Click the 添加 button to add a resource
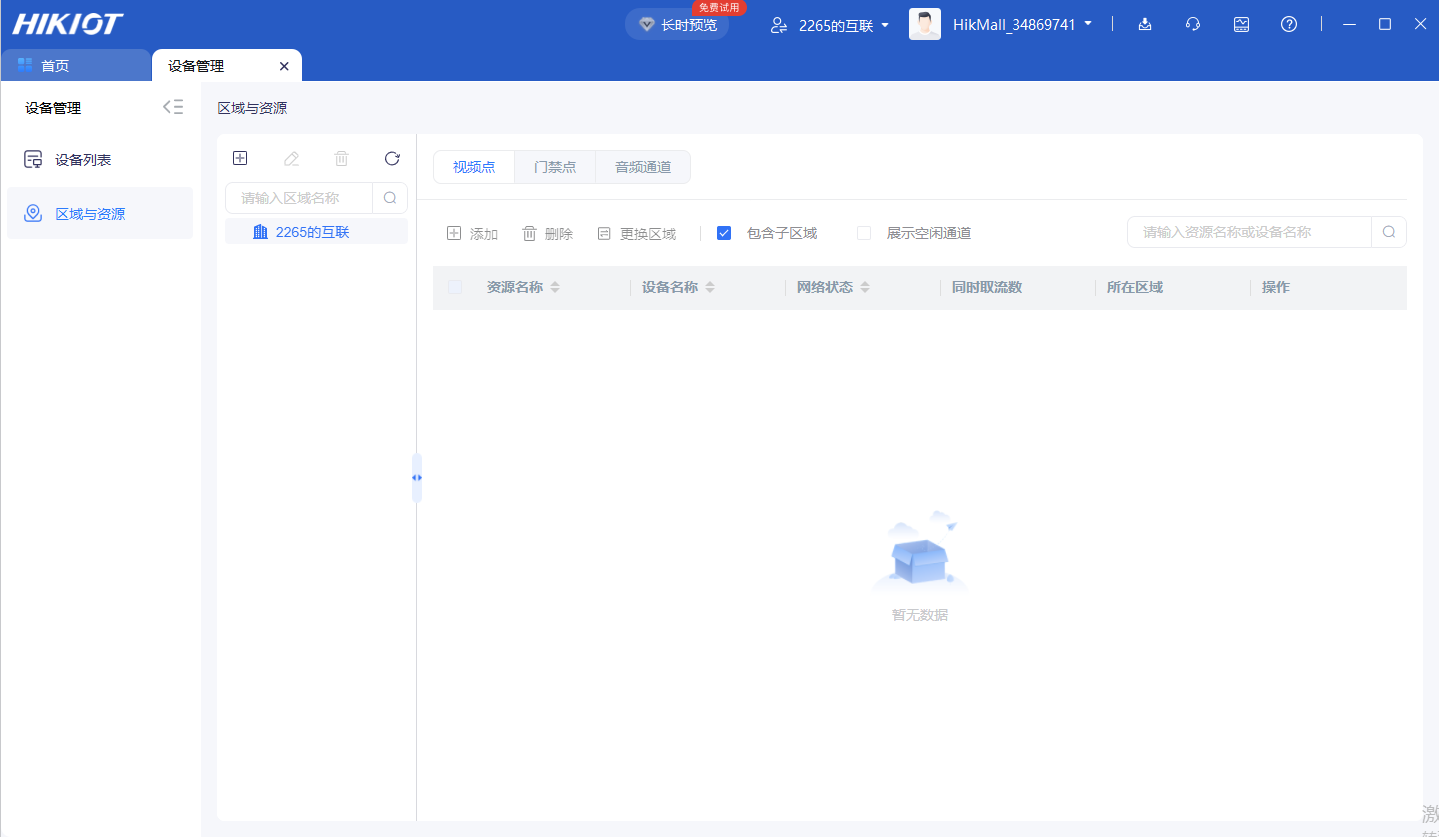 472,232
